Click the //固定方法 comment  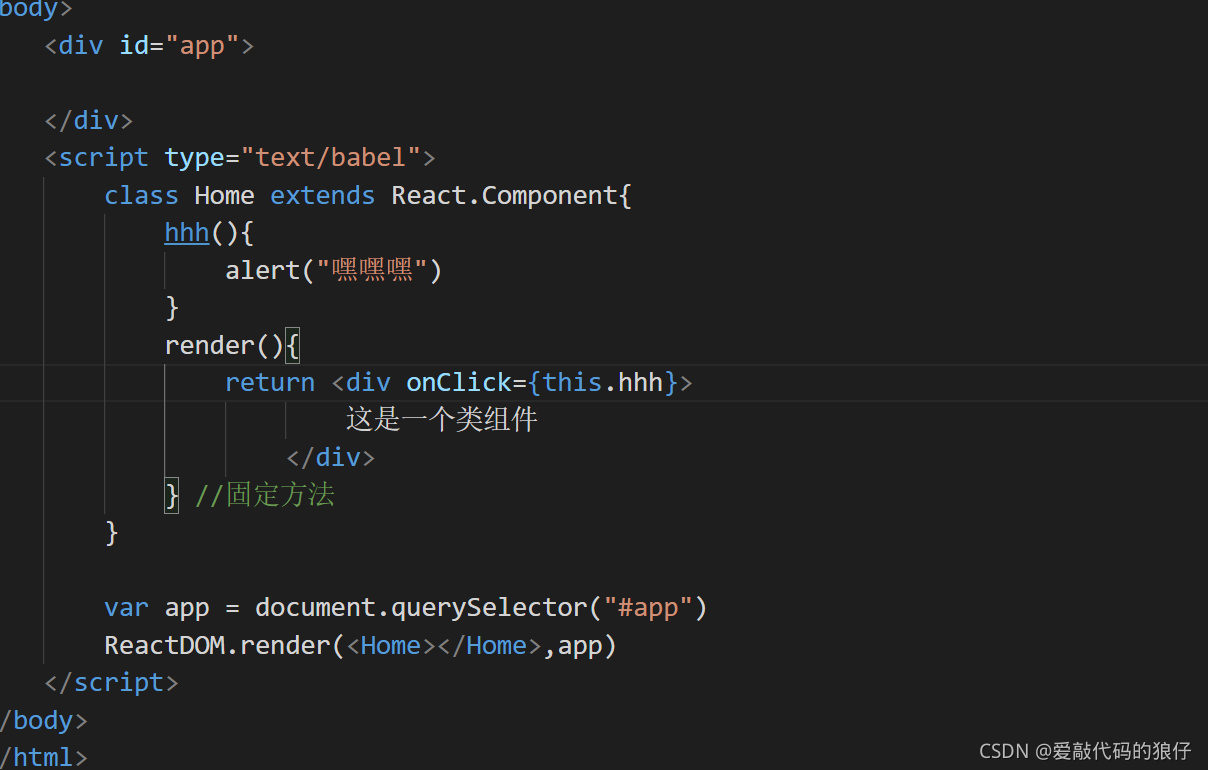263,495
